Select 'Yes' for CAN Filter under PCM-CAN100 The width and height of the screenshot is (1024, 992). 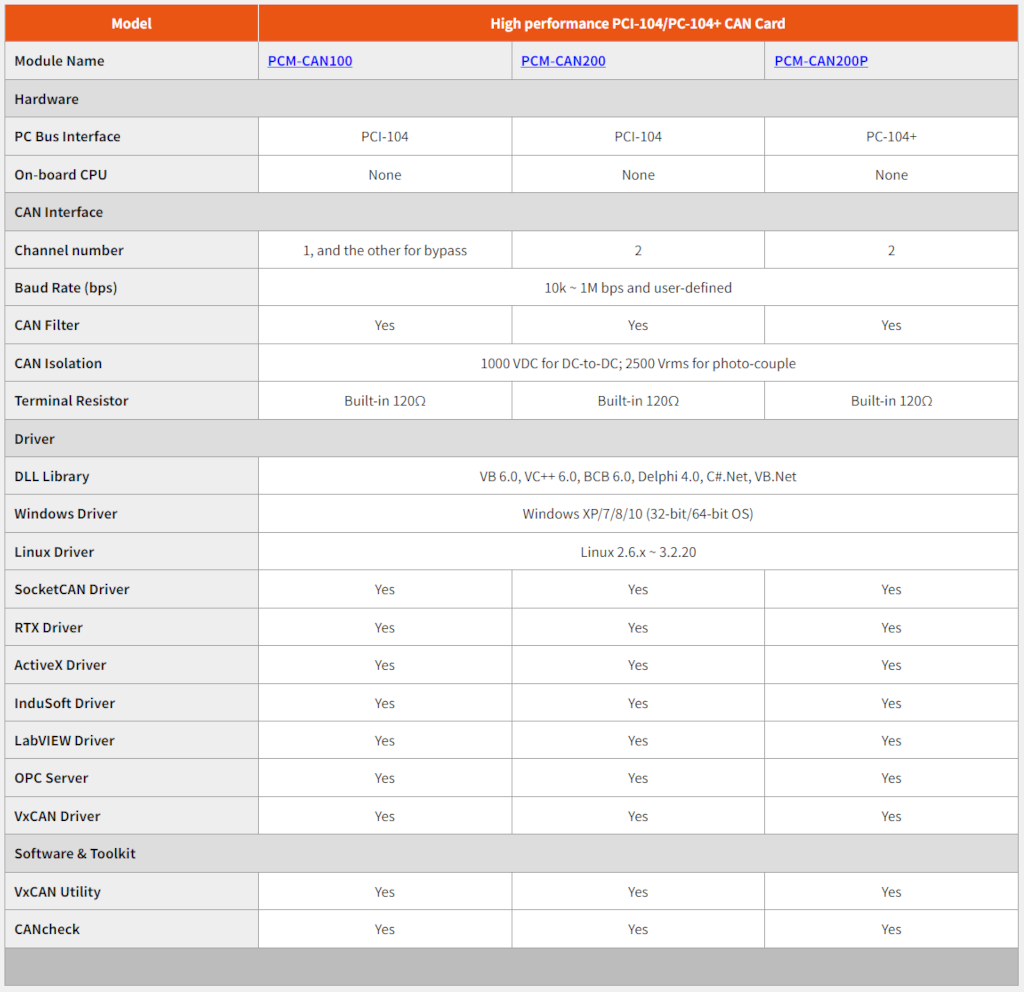(x=385, y=325)
